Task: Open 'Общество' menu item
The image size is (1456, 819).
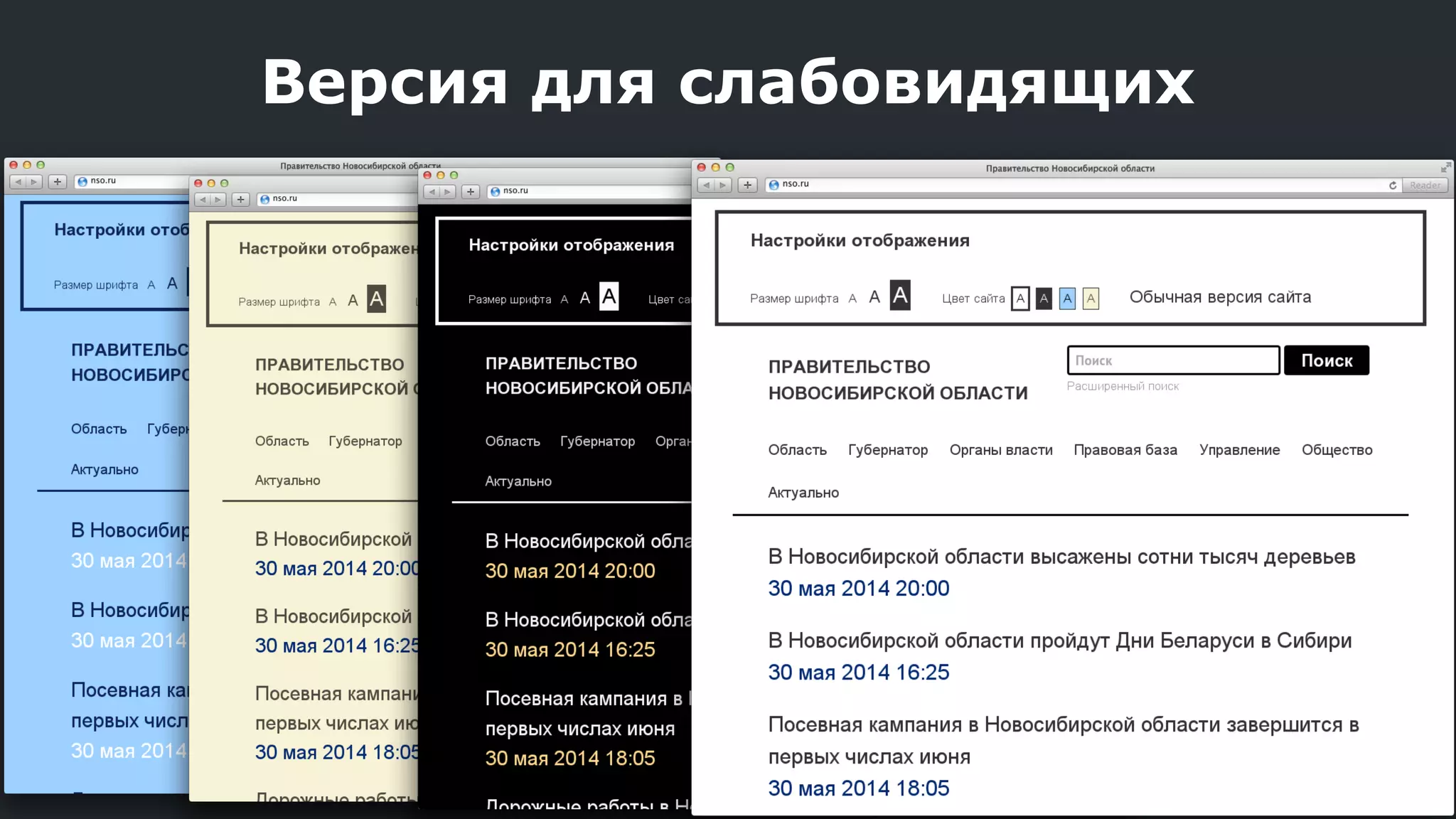Action: pos(1337,450)
